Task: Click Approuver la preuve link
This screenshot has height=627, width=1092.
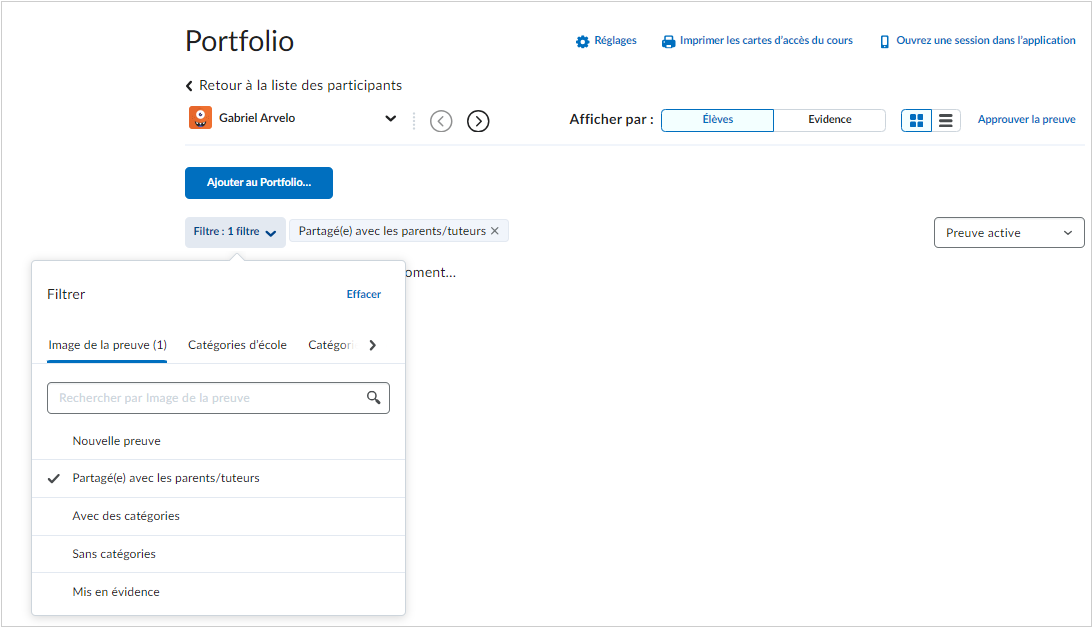Action: point(1026,119)
